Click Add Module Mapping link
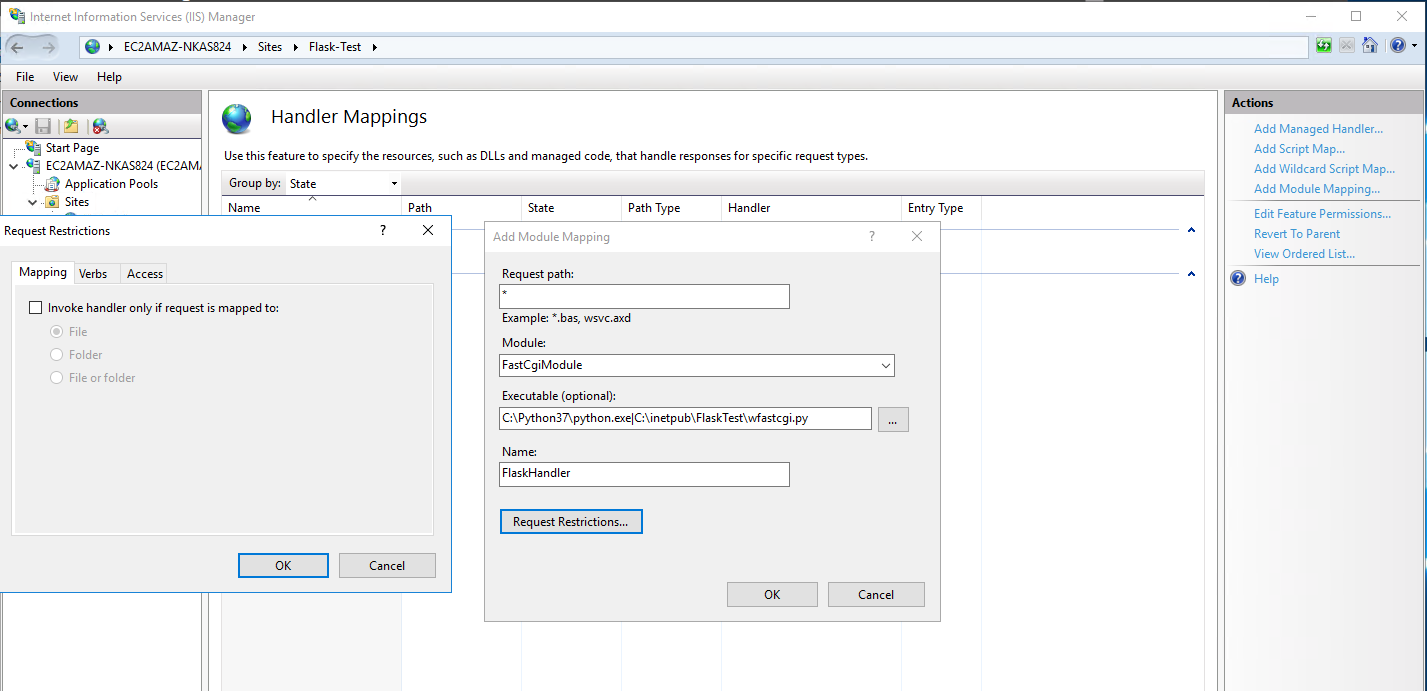Screen dimensions: 1427x691 [1317, 189]
